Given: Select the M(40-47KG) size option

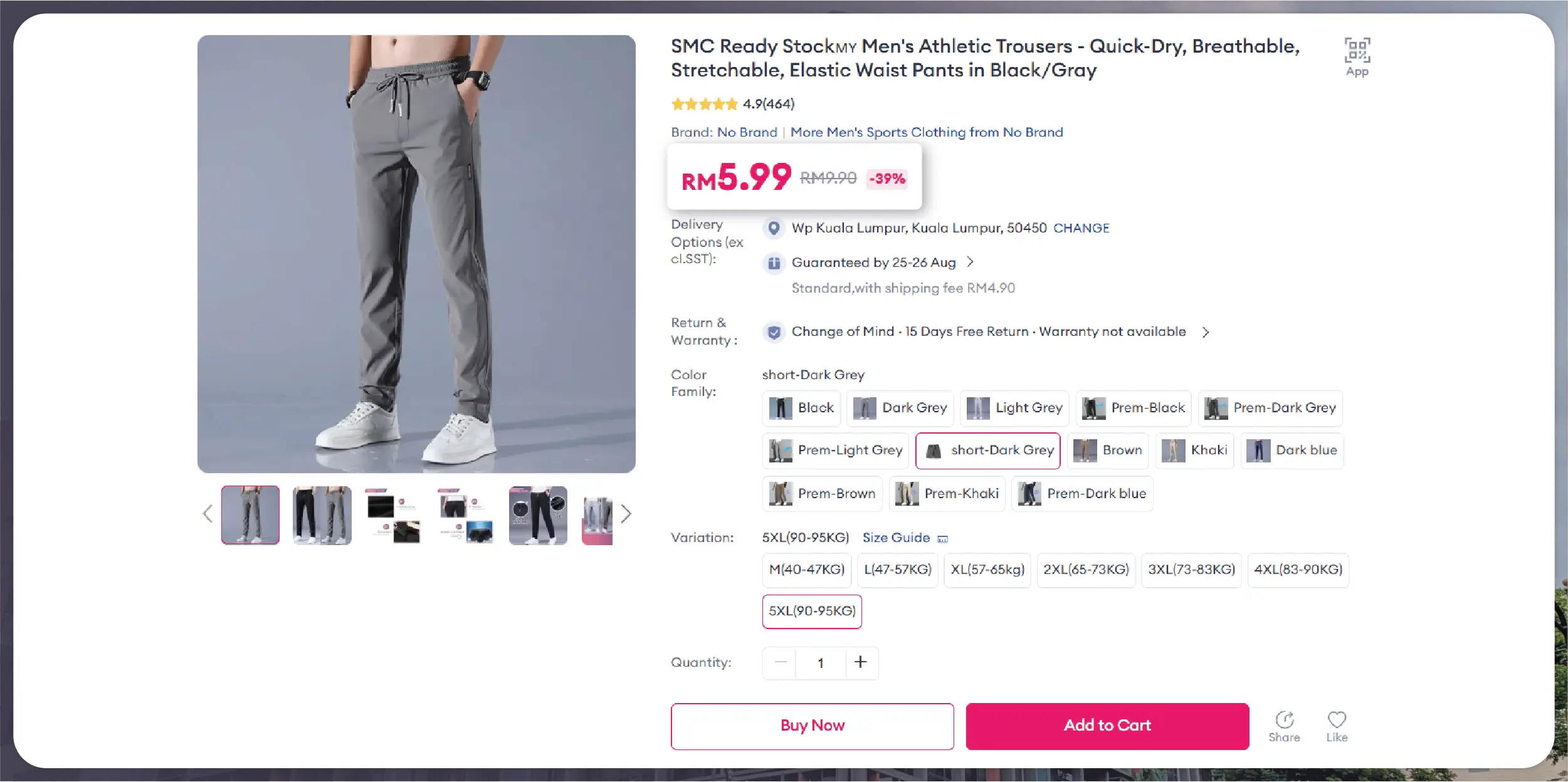Looking at the screenshot, I should click(807, 570).
